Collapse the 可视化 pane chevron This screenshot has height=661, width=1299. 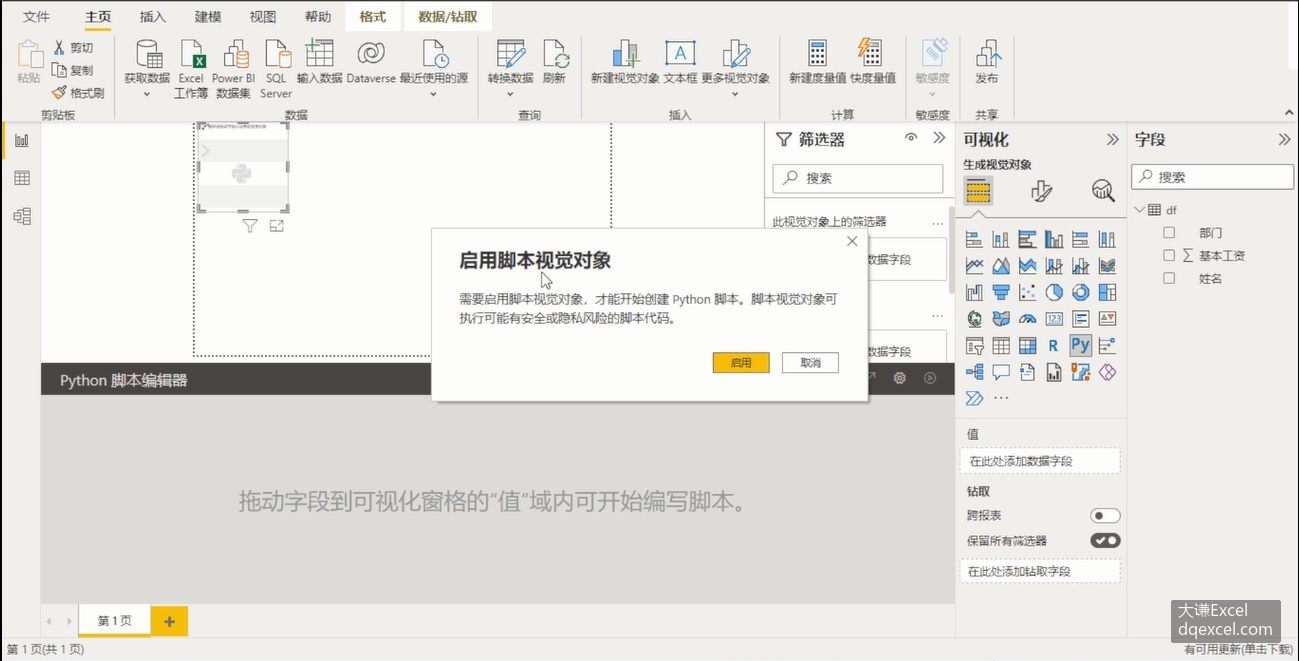coord(1112,139)
